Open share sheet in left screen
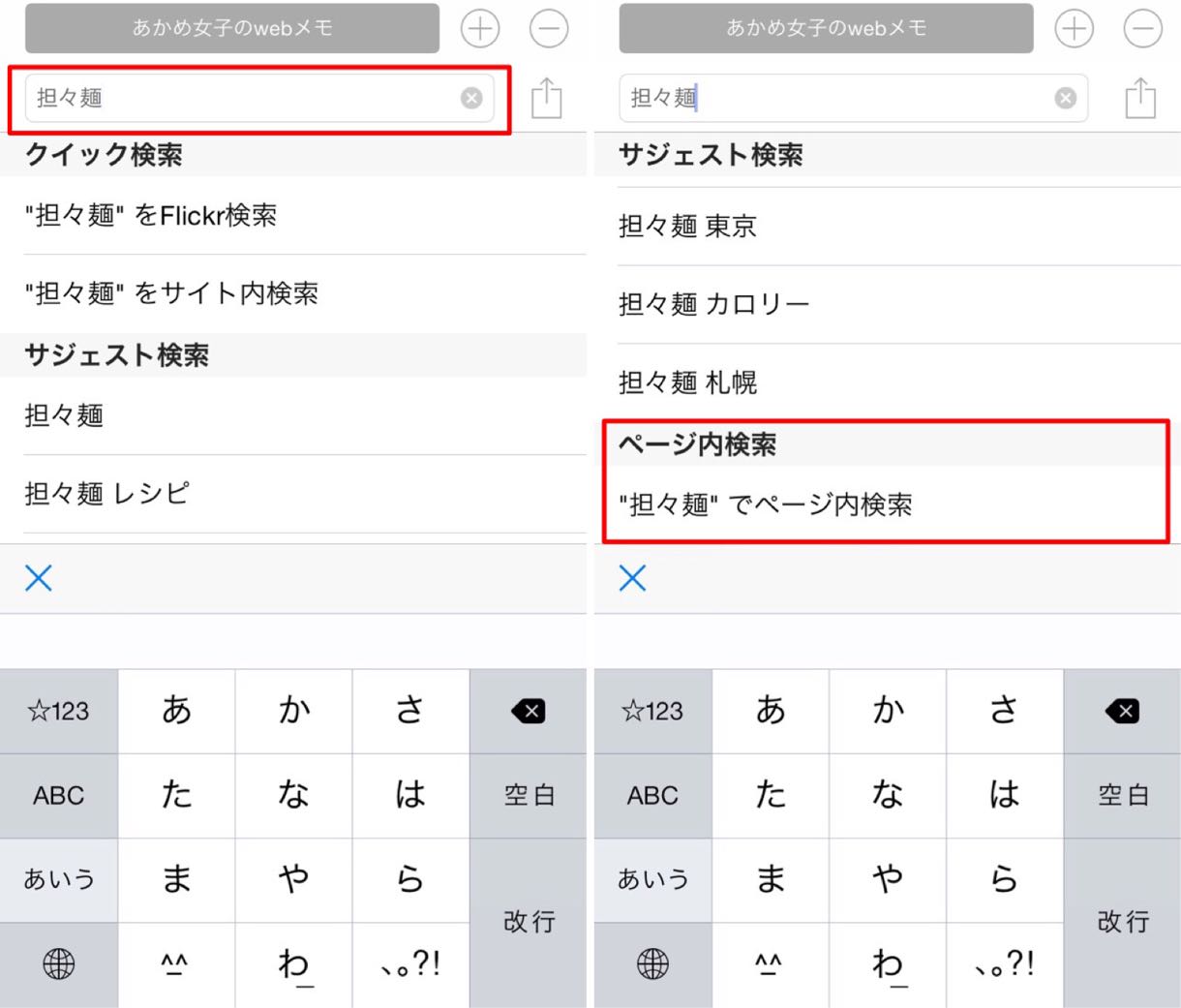The image size is (1181, 1008). point(547,98)
